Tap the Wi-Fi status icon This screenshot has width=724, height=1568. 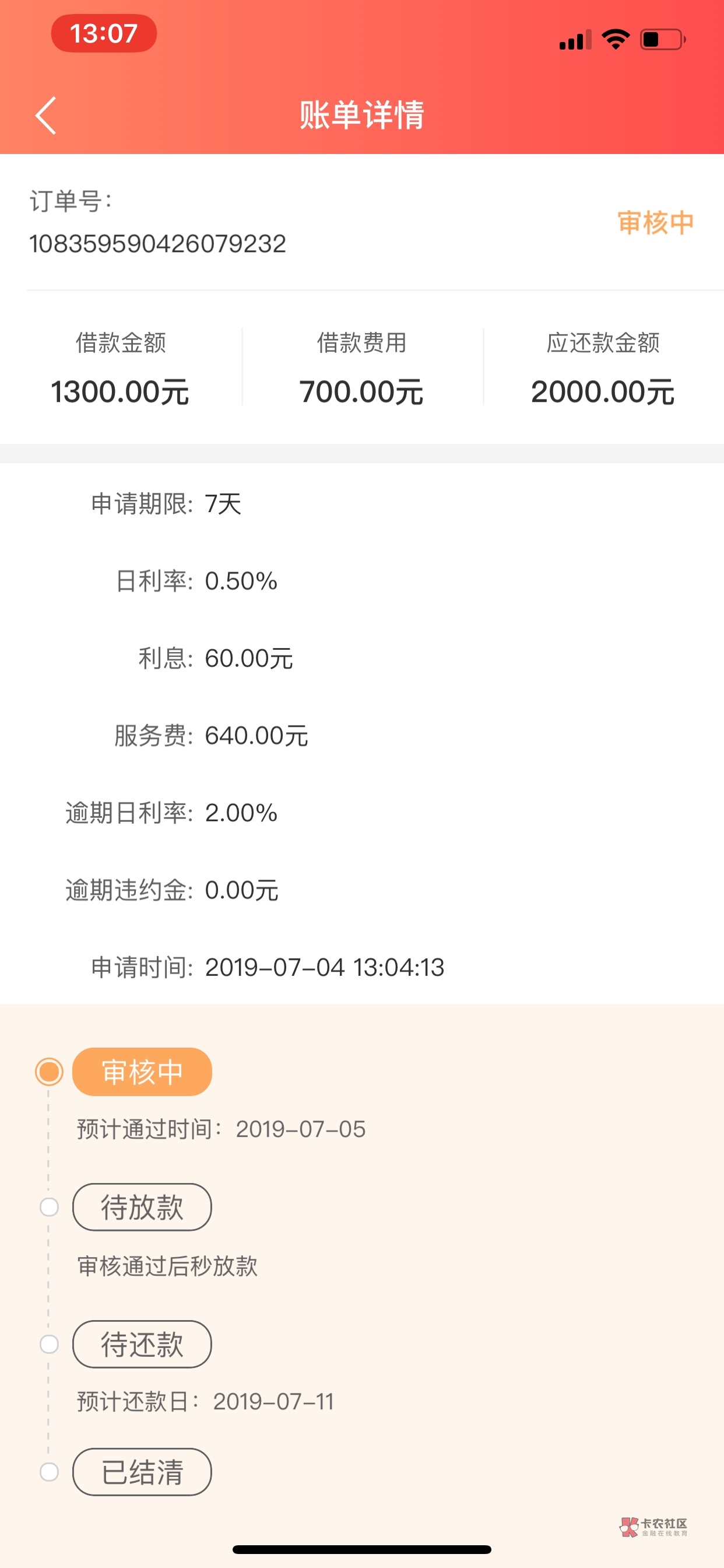[x=615, y=40]
